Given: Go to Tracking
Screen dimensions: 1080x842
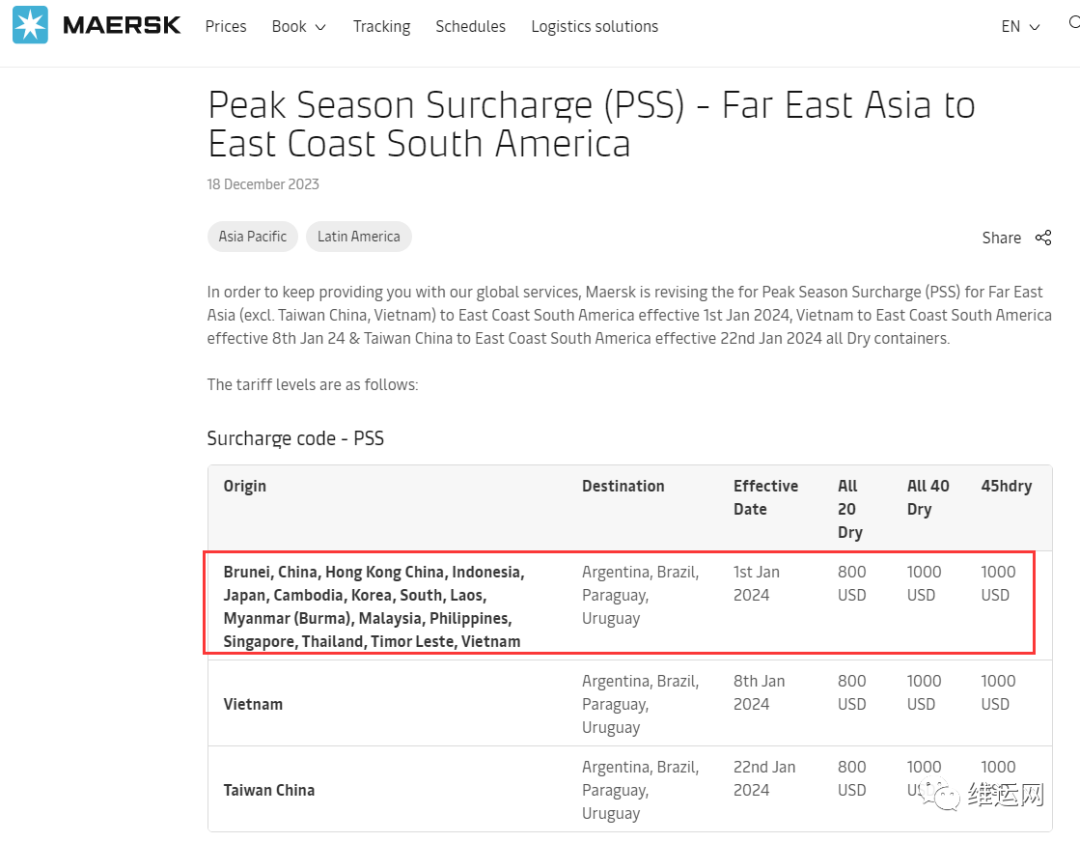Looking at the screenshot, I should point(382,26).
